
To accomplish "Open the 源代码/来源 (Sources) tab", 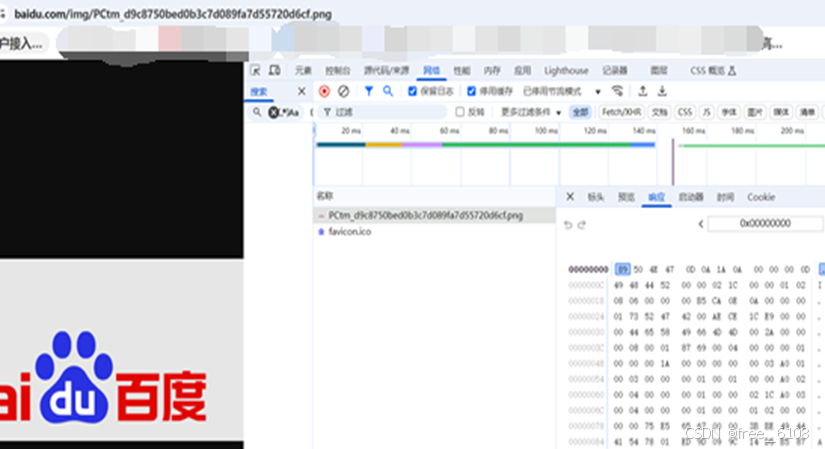I will [386, 71].
